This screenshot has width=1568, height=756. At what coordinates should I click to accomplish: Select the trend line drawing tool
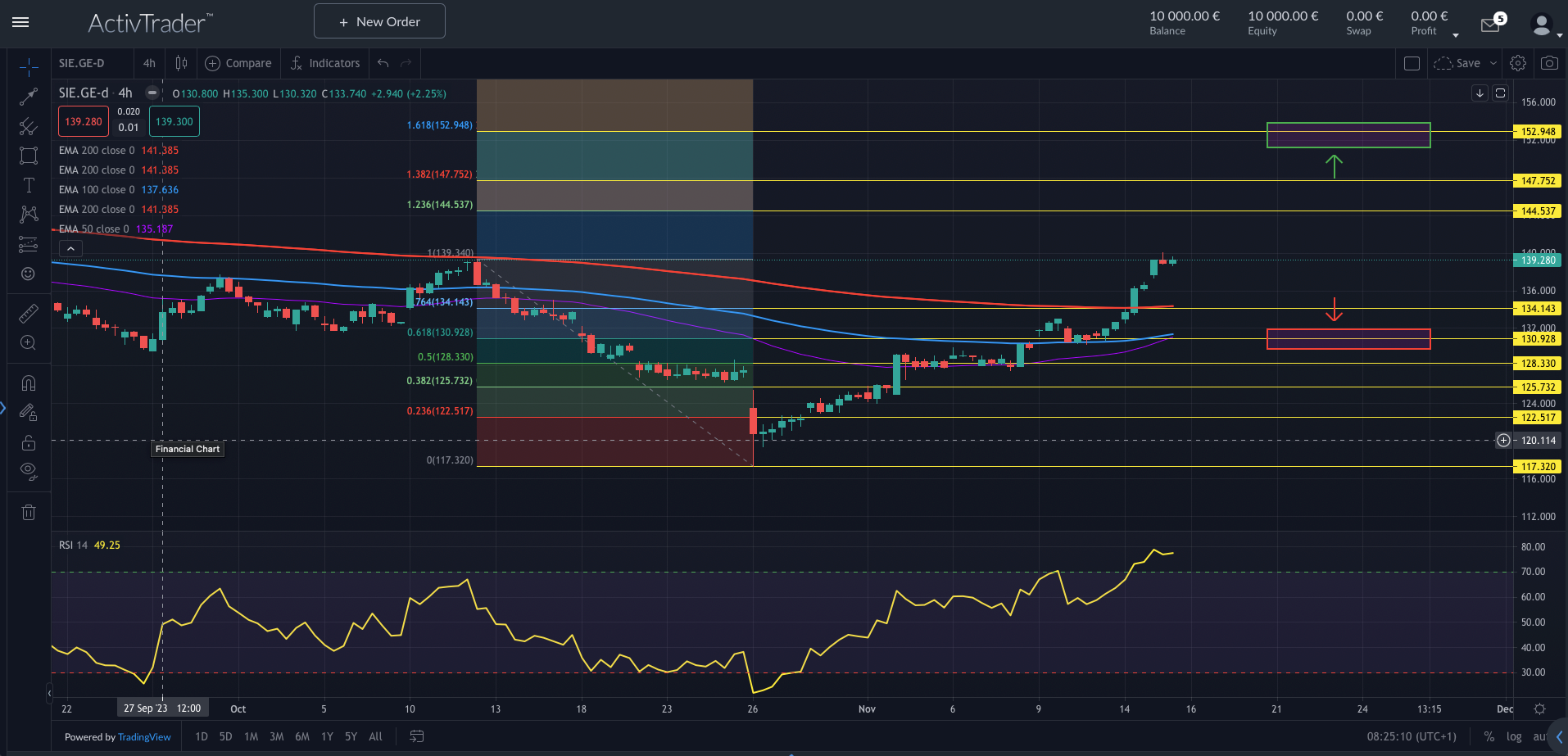pos(29,97)
